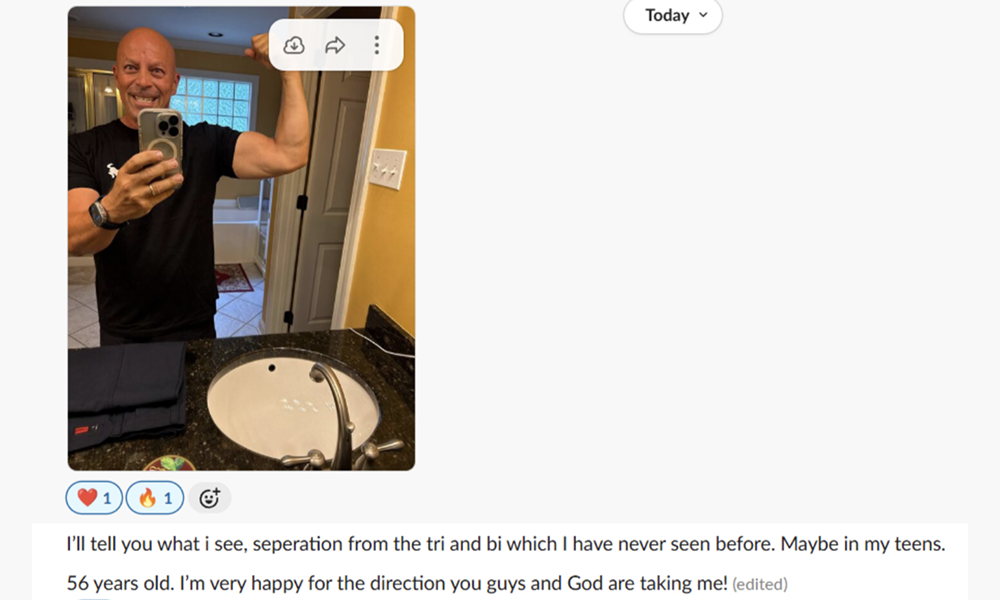Screen dimensions: 1000x600
Task: Share the image with forward arrow
Action: click(x=335, y=45)
